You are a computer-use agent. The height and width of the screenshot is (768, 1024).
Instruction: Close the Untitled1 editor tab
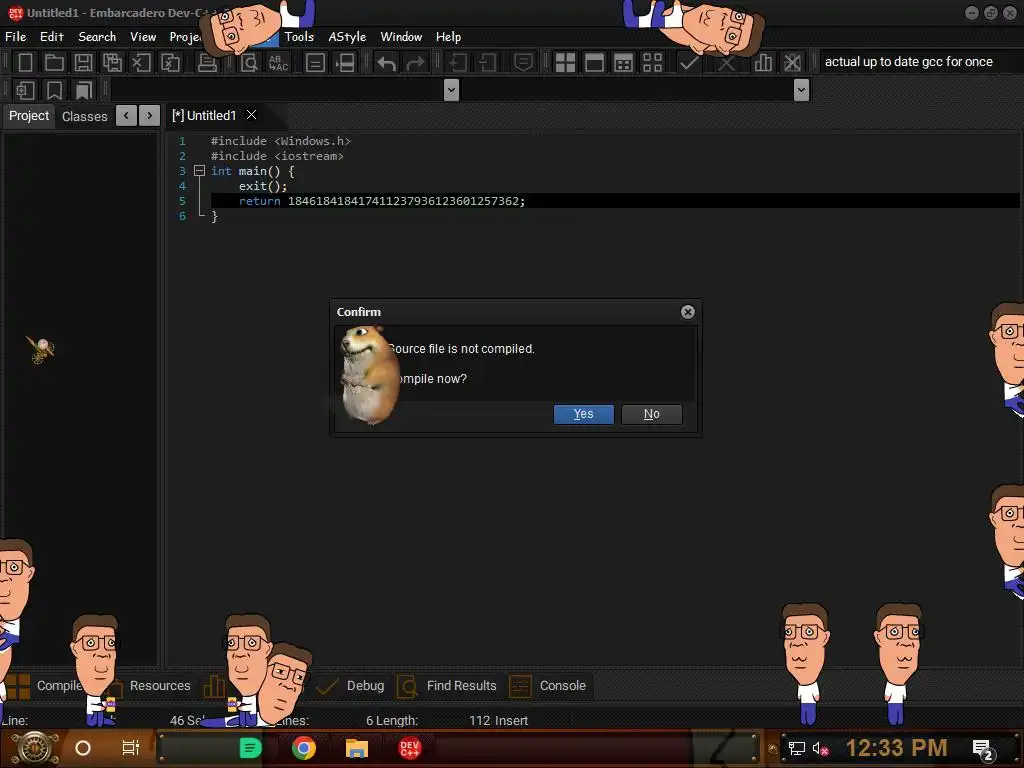point(251,115)
